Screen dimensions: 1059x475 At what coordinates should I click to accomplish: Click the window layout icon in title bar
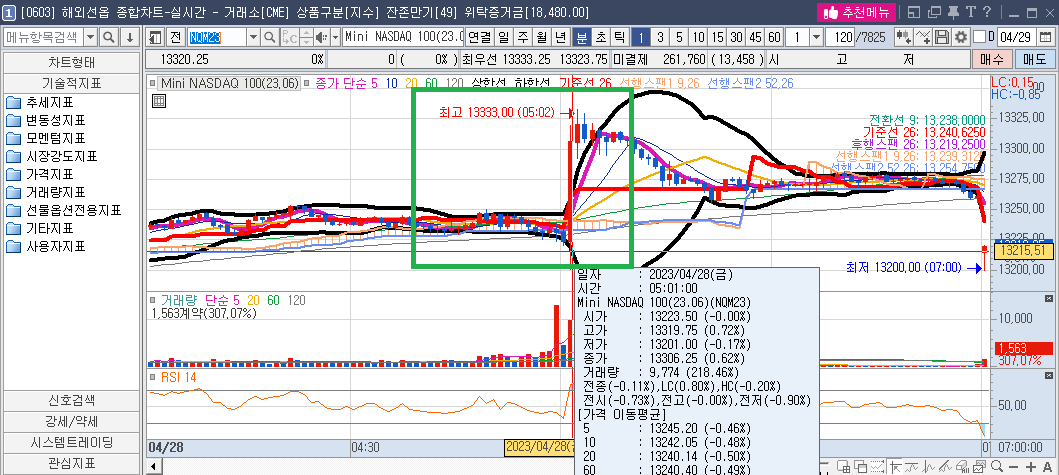pos(914,12)
